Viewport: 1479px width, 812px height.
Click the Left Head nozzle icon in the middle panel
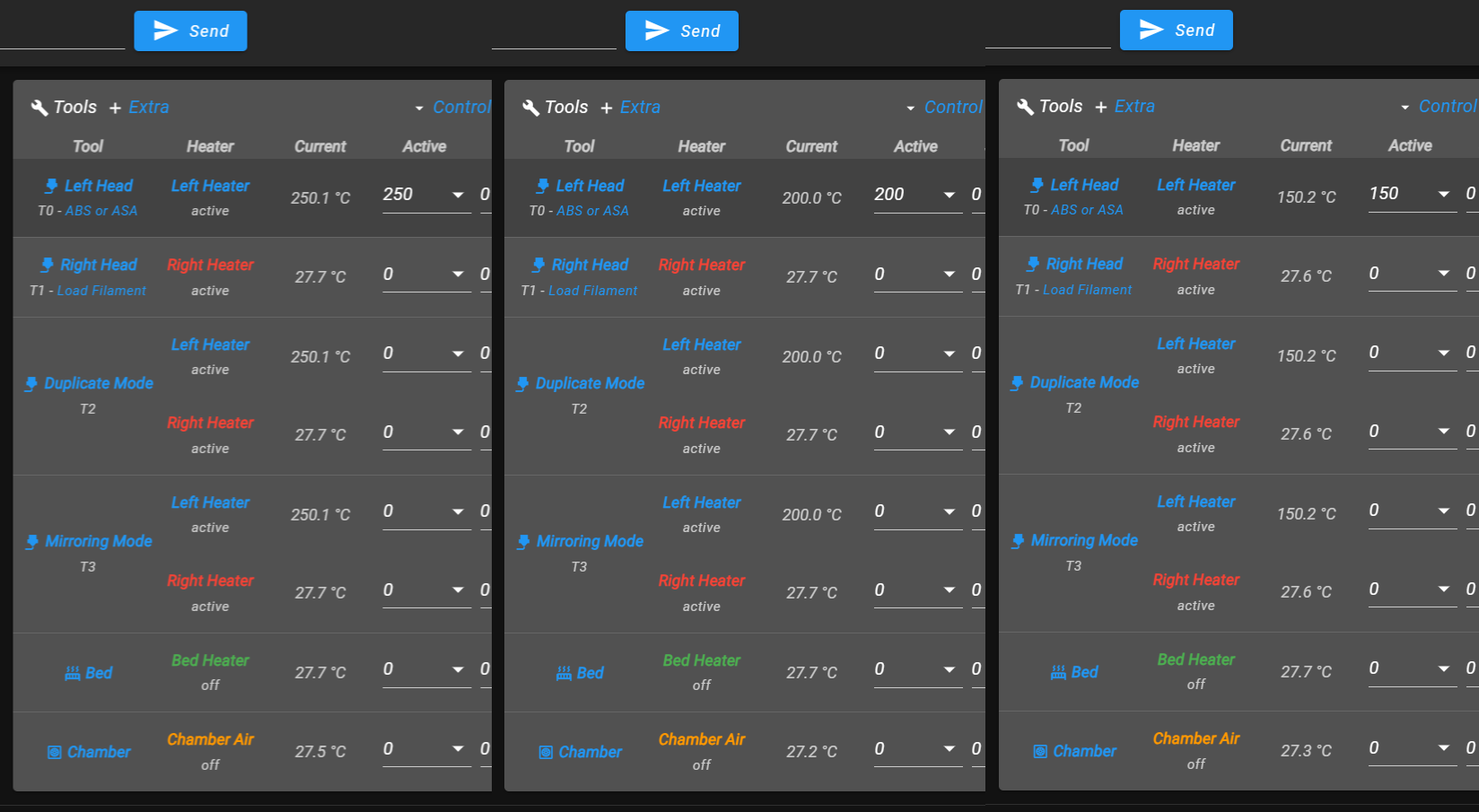542,186
